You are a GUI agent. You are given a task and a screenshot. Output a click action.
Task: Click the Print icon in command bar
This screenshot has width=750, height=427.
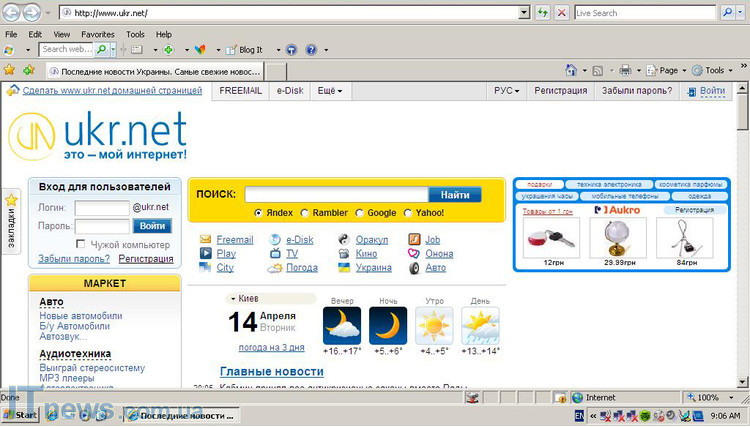(625, 70)
